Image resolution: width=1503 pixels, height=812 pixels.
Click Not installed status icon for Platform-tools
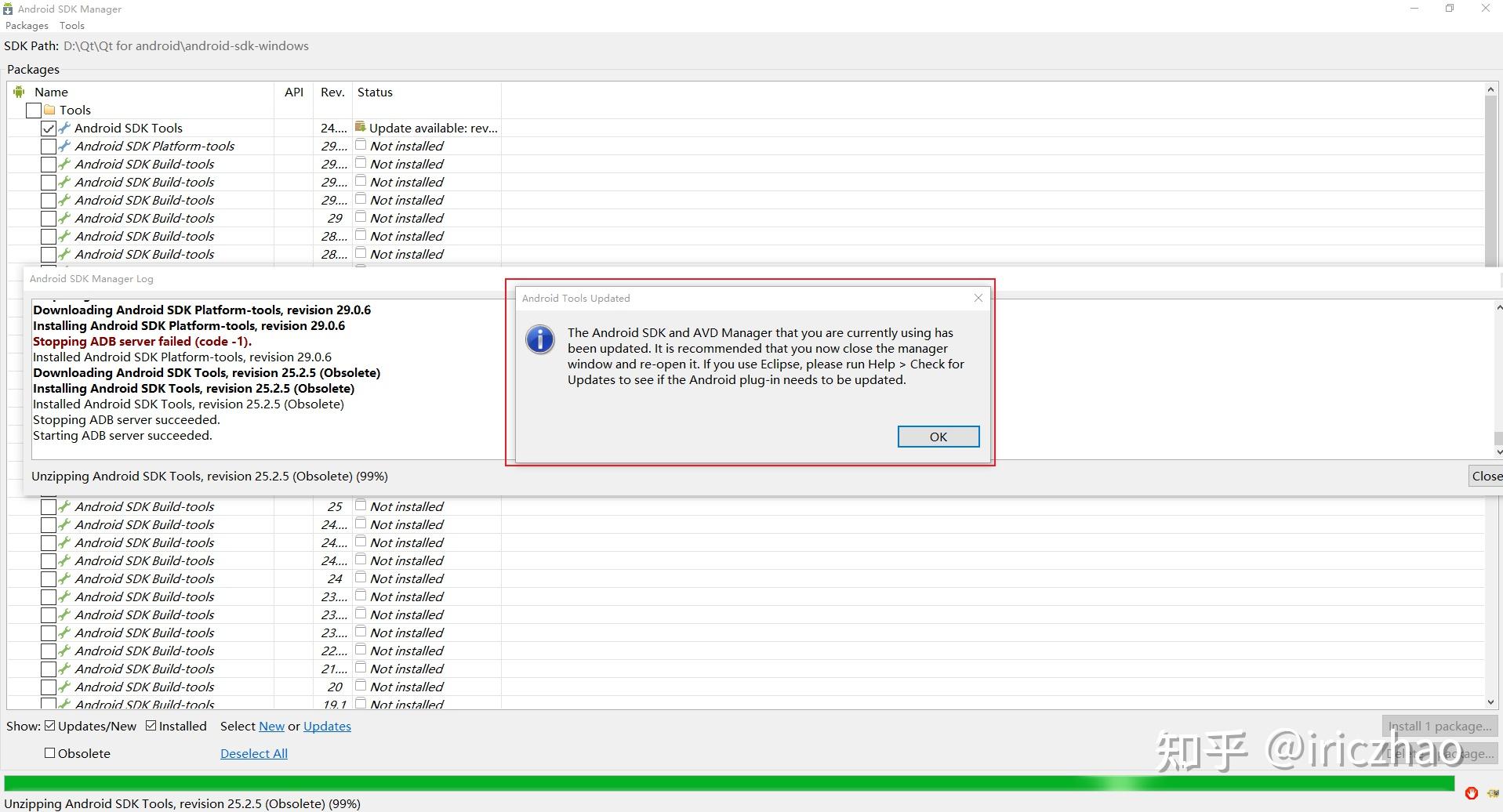pyautogui.click(x=361, y=145)
